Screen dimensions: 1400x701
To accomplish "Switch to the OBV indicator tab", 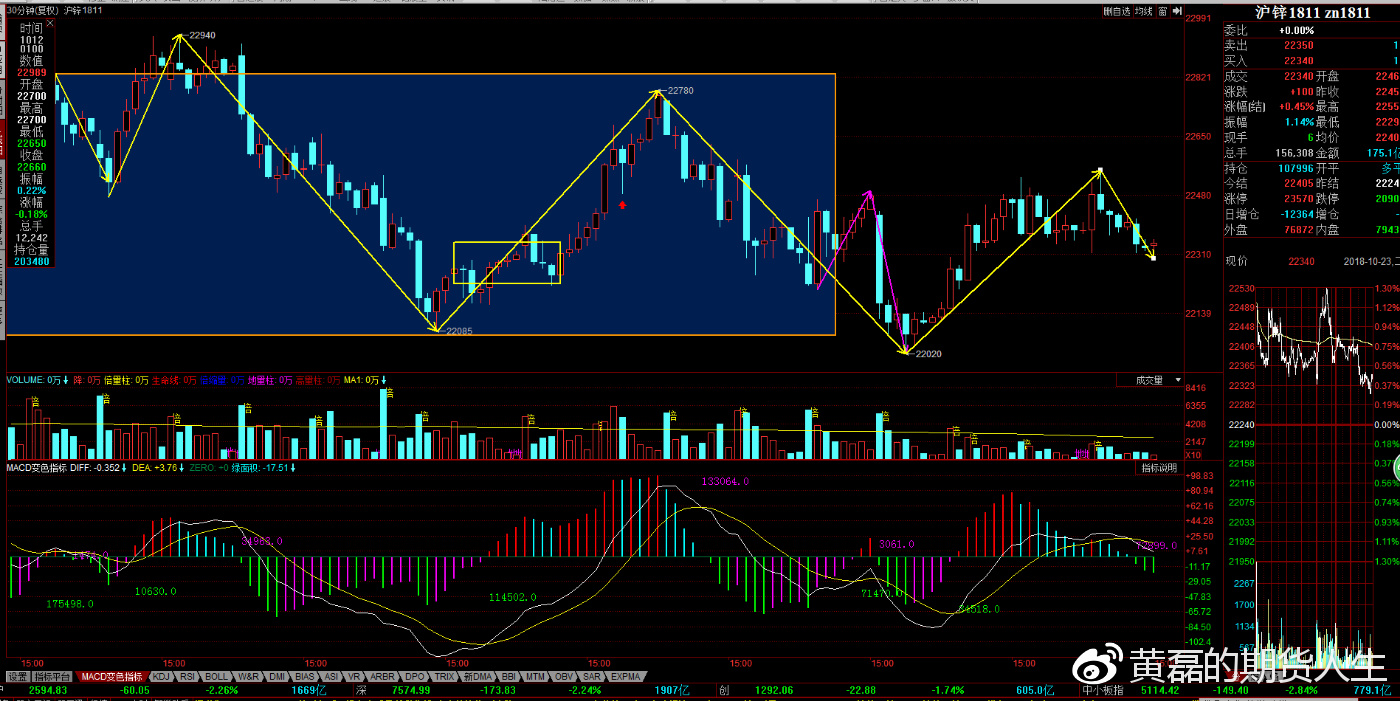I will pos(564,677).
